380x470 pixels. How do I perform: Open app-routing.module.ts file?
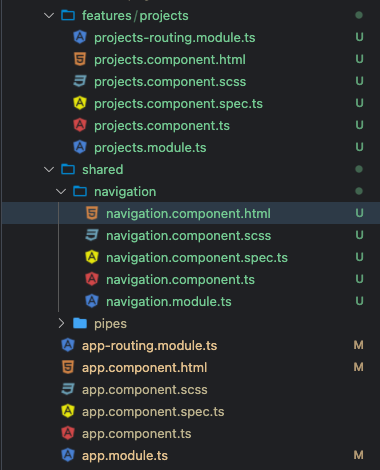[150, 346]
